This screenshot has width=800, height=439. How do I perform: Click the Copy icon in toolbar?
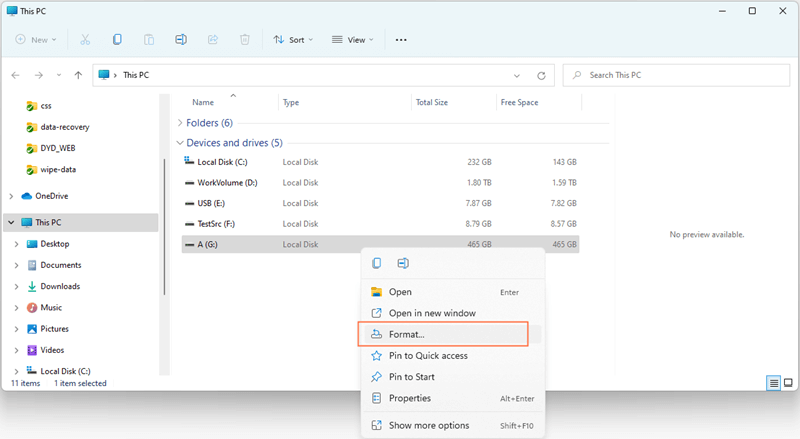(117, 40)
